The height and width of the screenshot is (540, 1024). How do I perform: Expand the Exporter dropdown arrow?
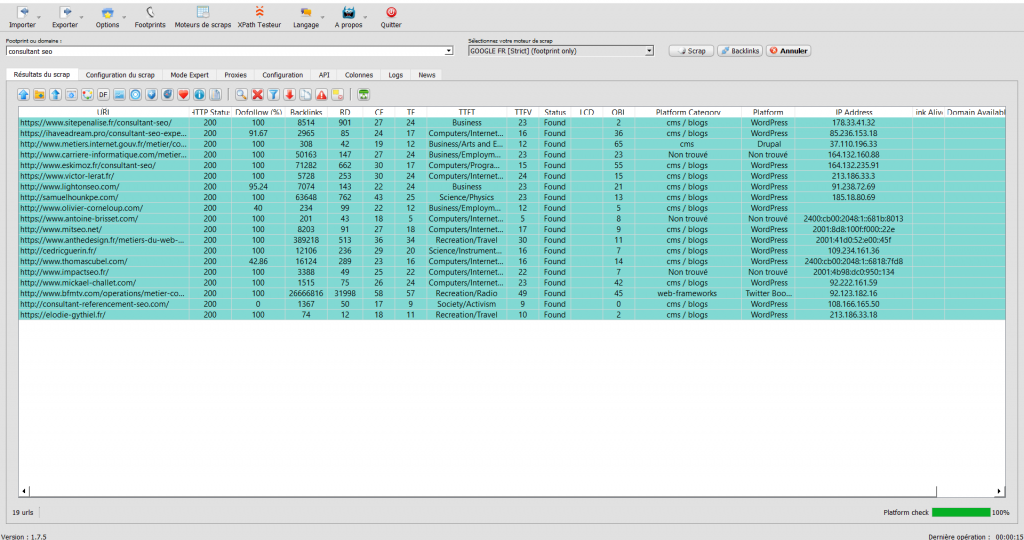pos(82,18)
